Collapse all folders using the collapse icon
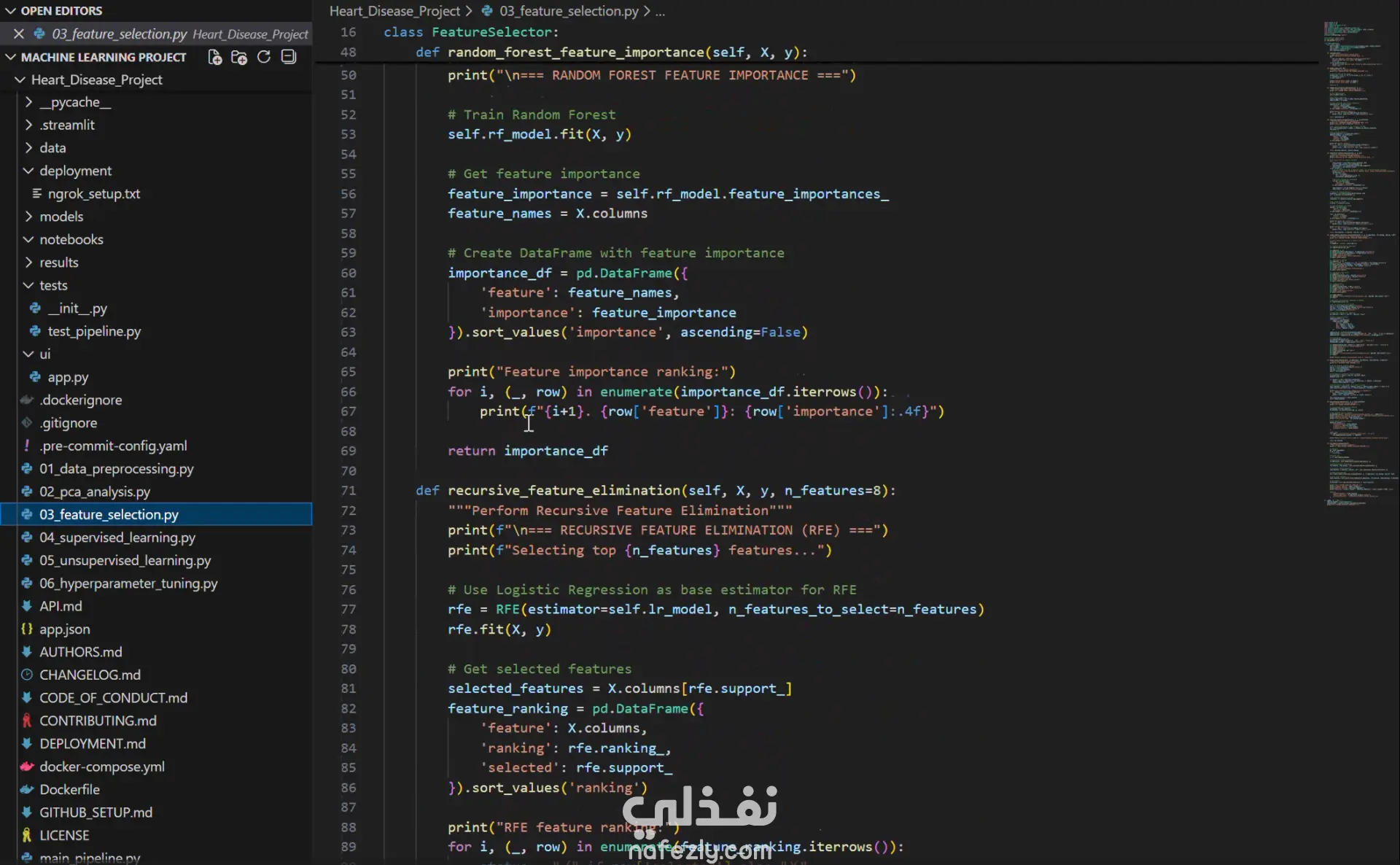This screenshot has width=1400, height=865. pos(289,57)
